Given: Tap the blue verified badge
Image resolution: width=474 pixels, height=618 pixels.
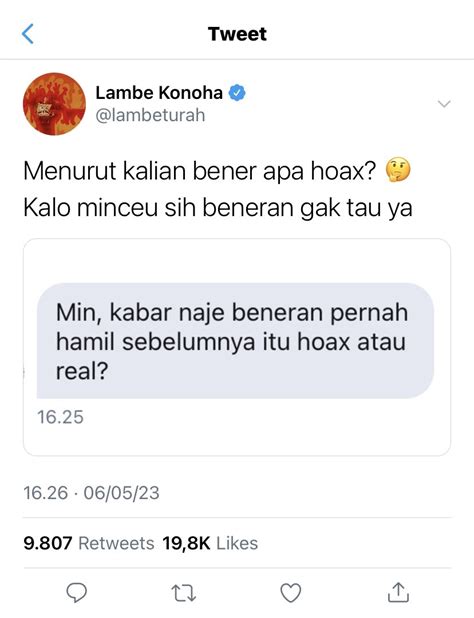Looking at the screenshot, I should click(x=237, y=93).
